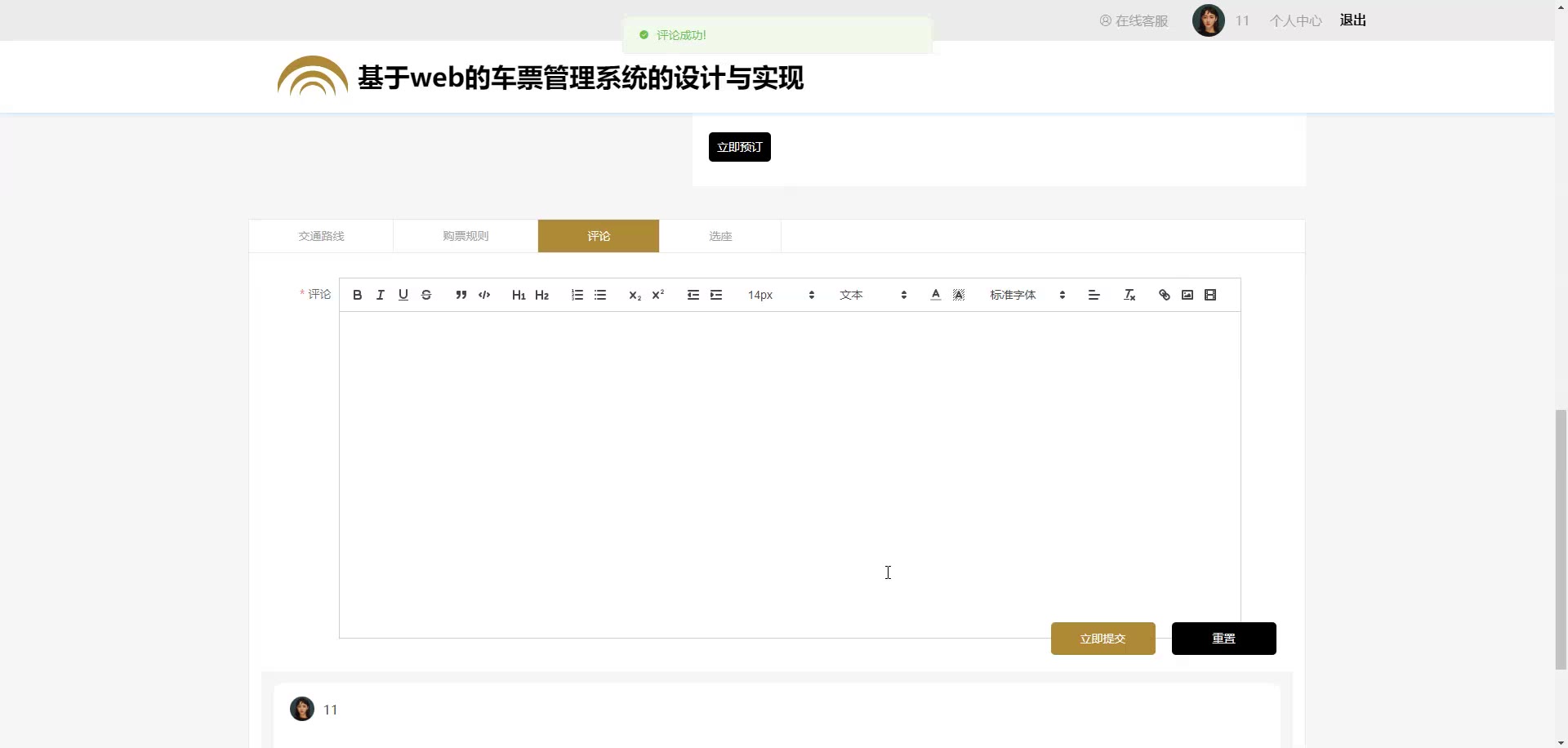Open the text color picker
1568x748 pixels.
935,295
